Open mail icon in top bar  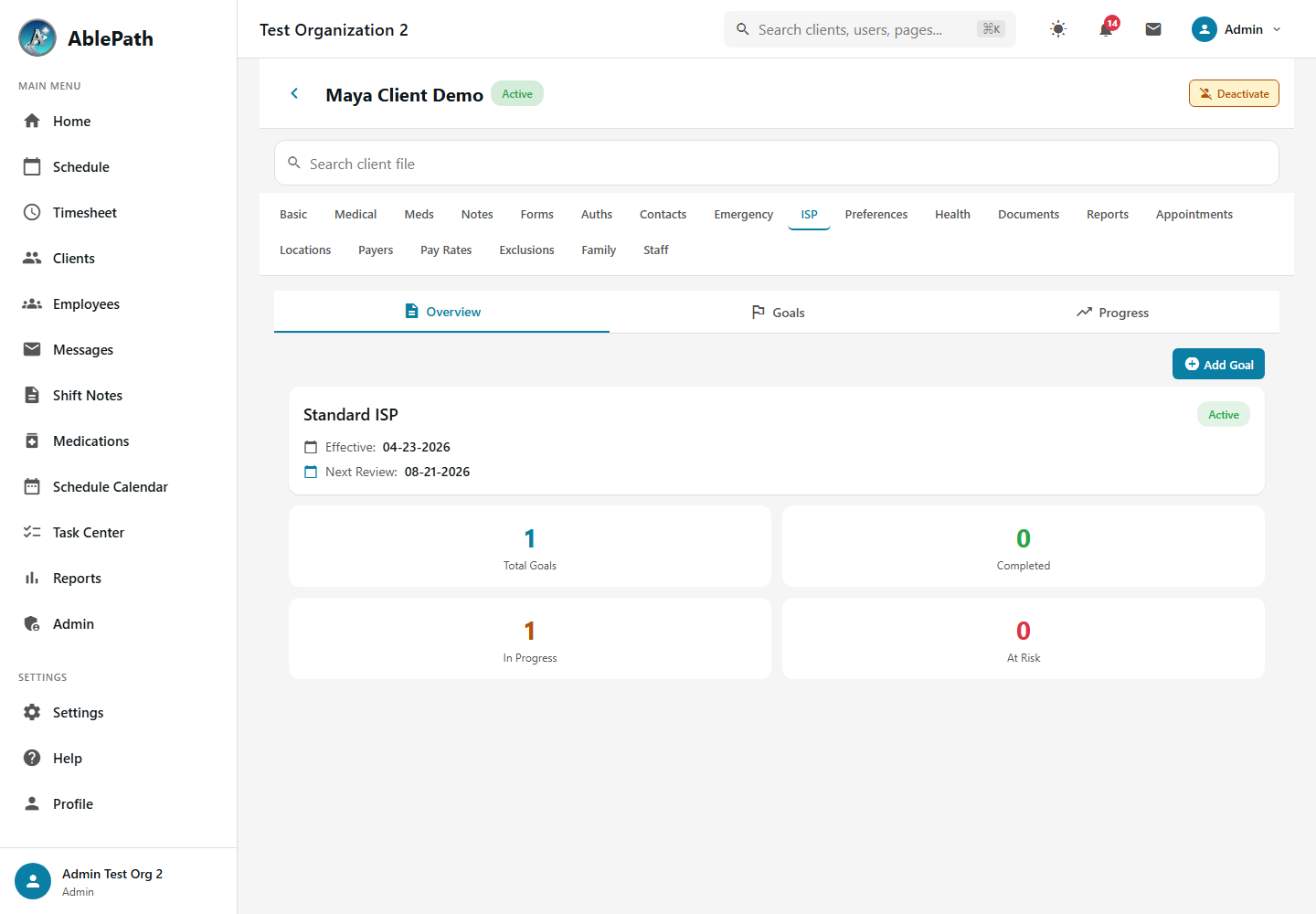click(x=1153, y=29)
